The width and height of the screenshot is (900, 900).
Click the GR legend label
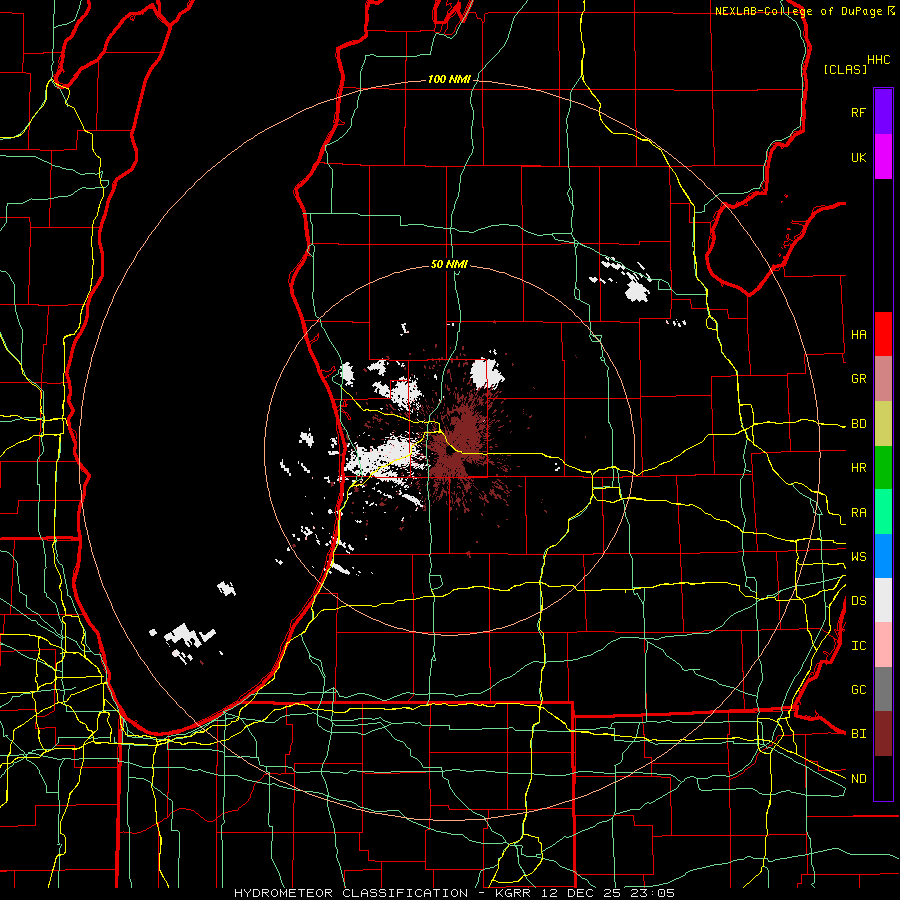point(858,379)
